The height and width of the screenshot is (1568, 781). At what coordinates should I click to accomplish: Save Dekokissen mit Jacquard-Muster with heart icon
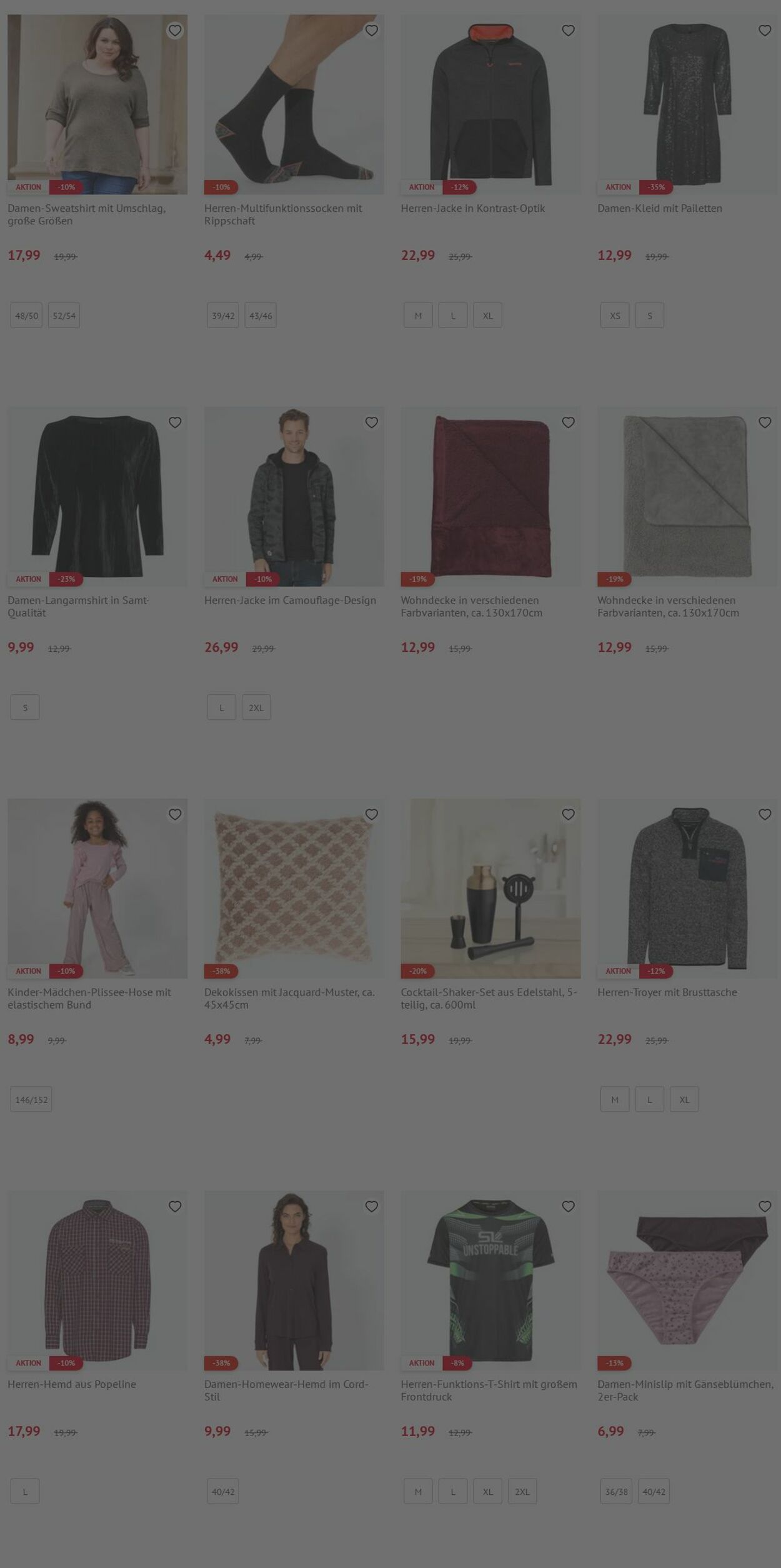point(372,814)
